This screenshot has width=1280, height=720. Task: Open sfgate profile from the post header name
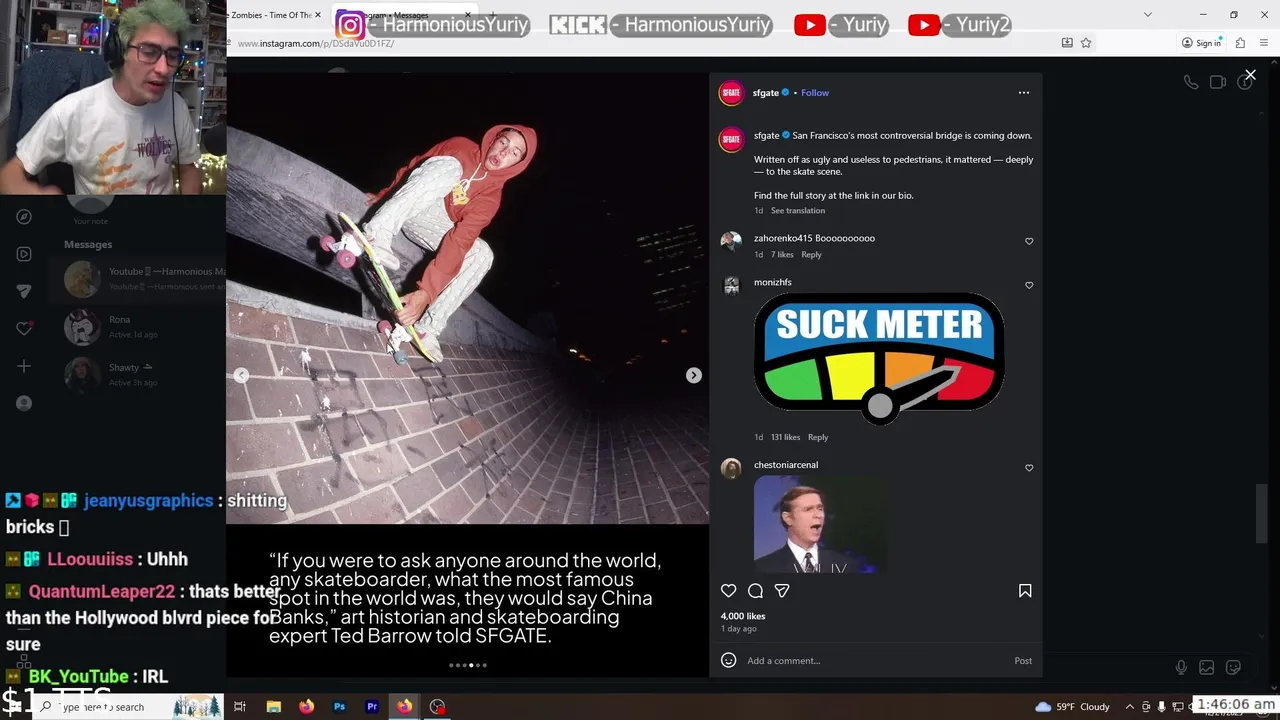click(766, 93)
